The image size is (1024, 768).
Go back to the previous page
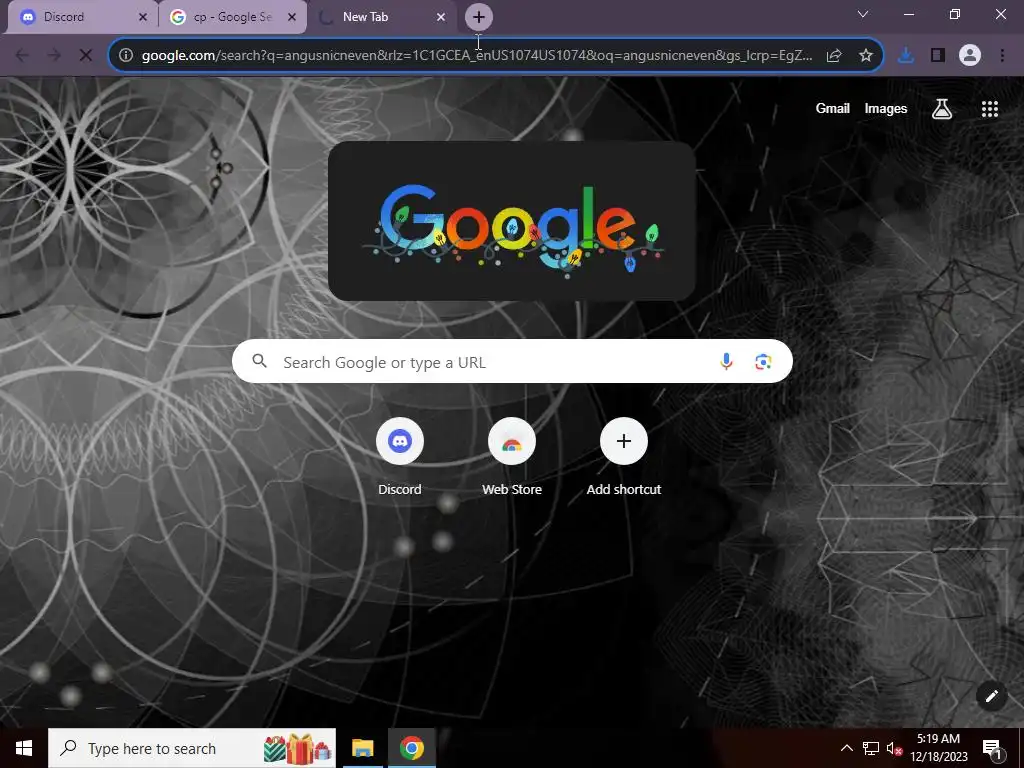click(22, 56)
